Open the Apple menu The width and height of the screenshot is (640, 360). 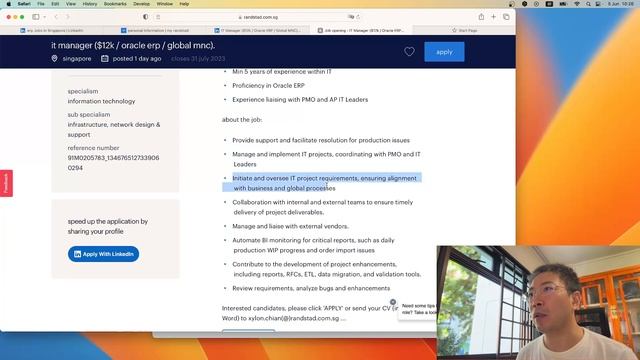coord(9,4)
